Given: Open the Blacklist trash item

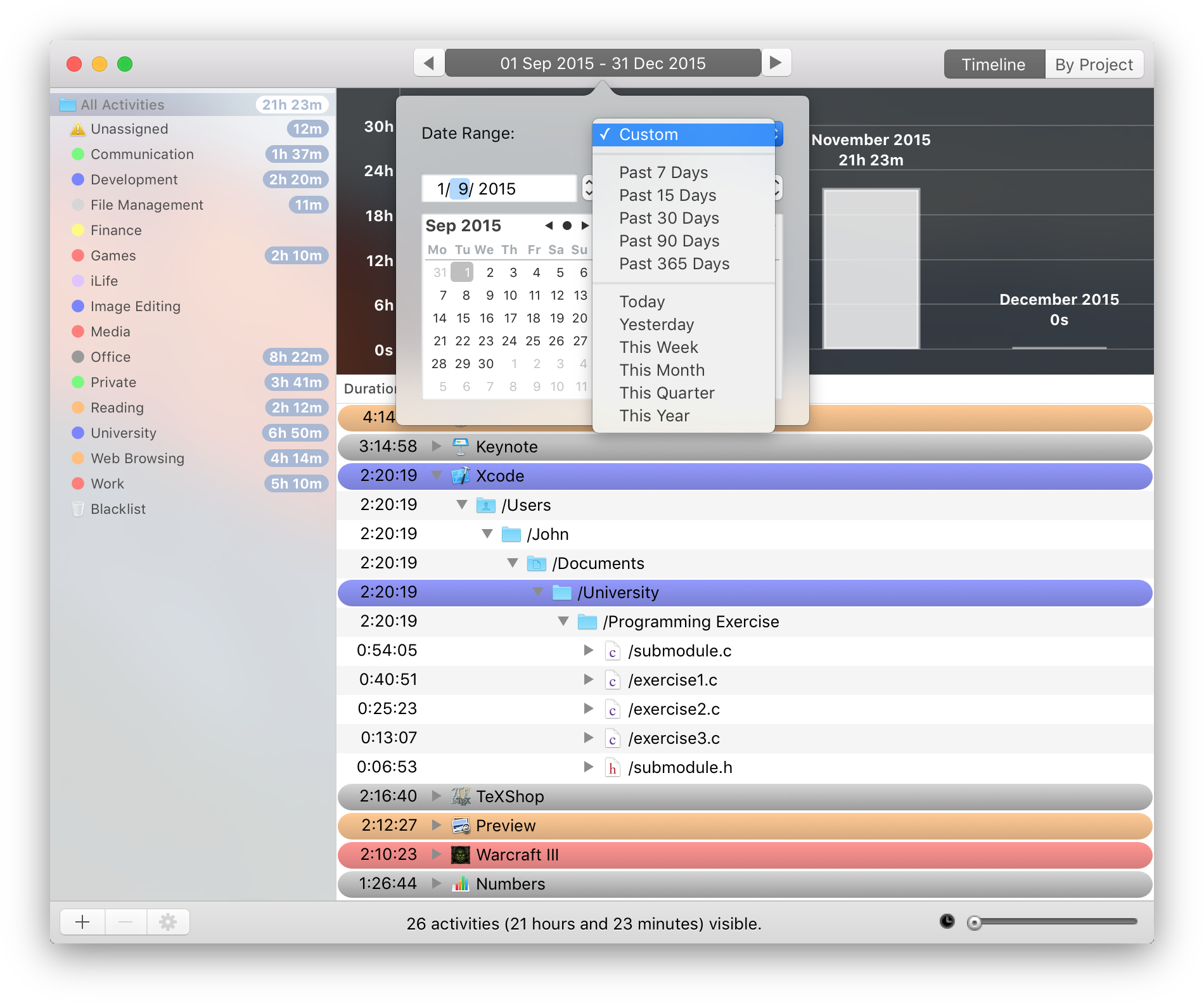Looking at the screenshot, I should click(x=193, y=509).
